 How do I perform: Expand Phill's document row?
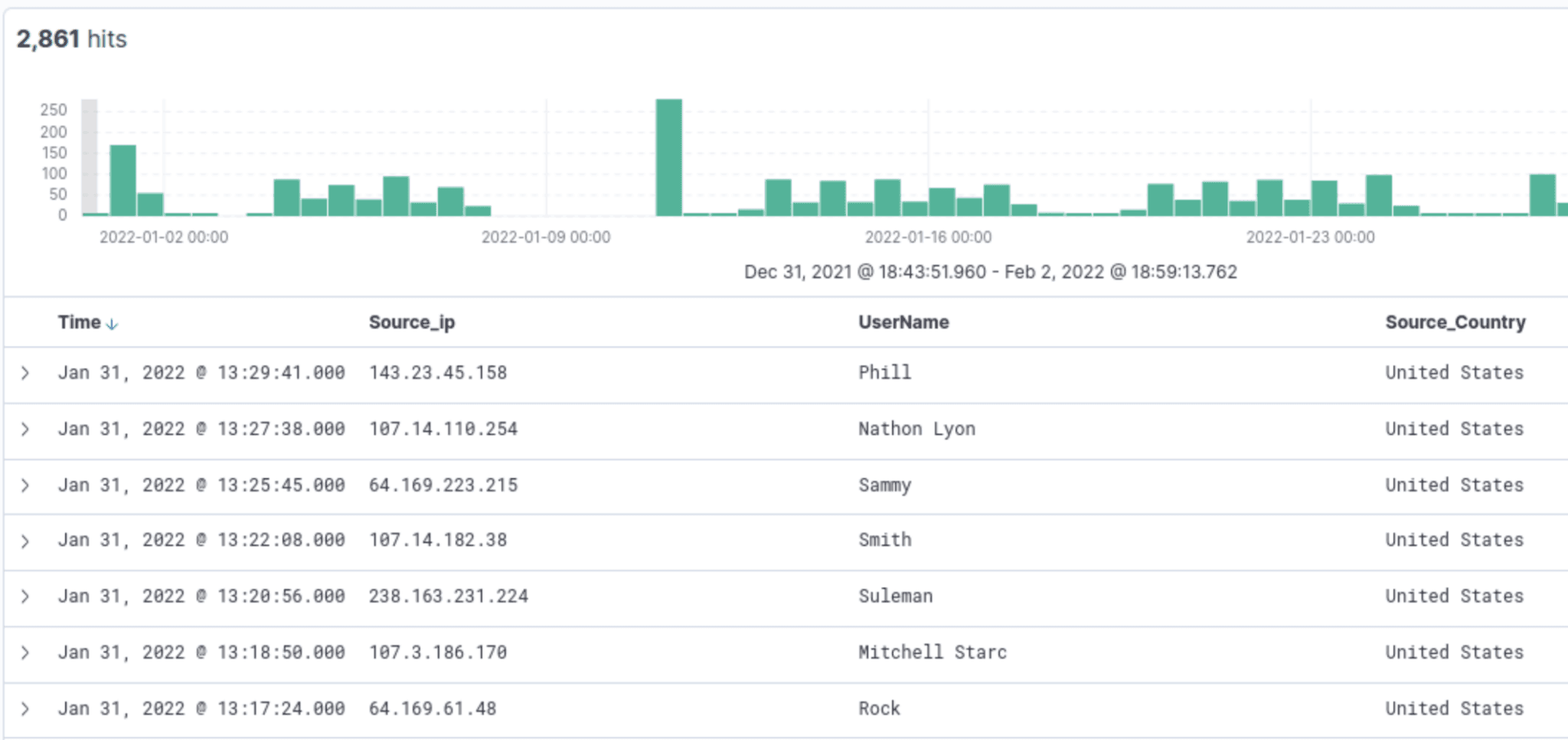coord(26,372)
